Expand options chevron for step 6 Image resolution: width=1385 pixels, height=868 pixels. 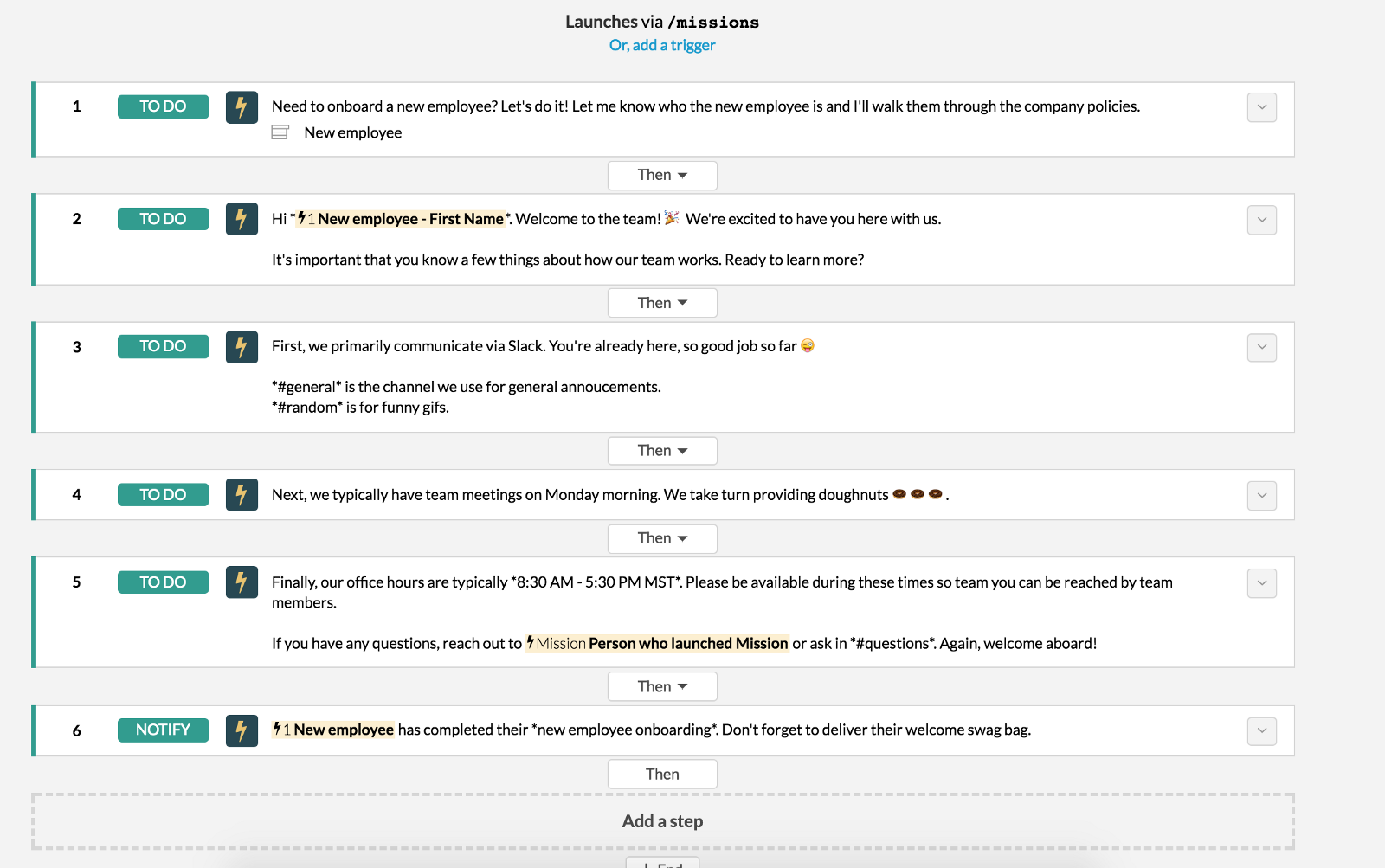(1261, 731)
